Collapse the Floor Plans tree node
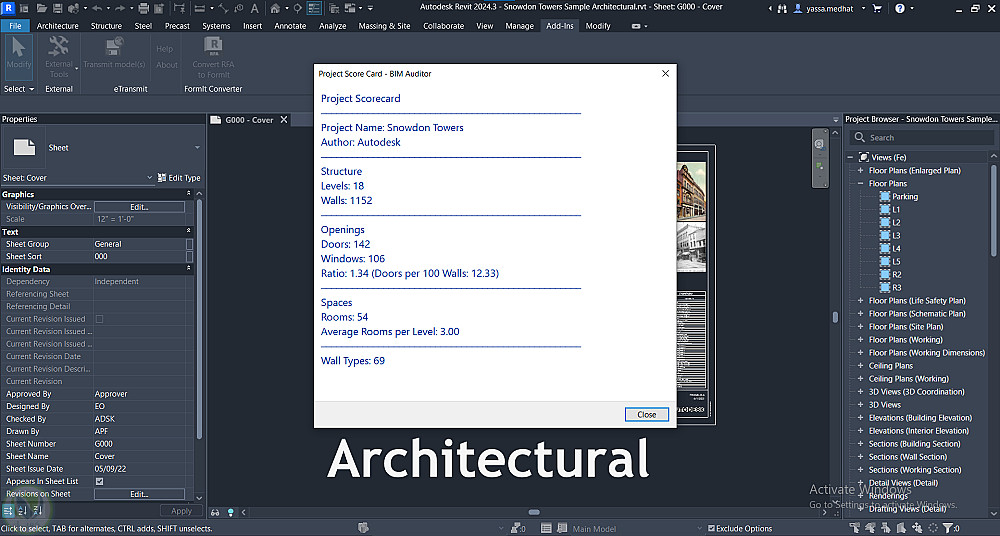This screenshot has width=1000, height=536. click(x=860, y=183)
